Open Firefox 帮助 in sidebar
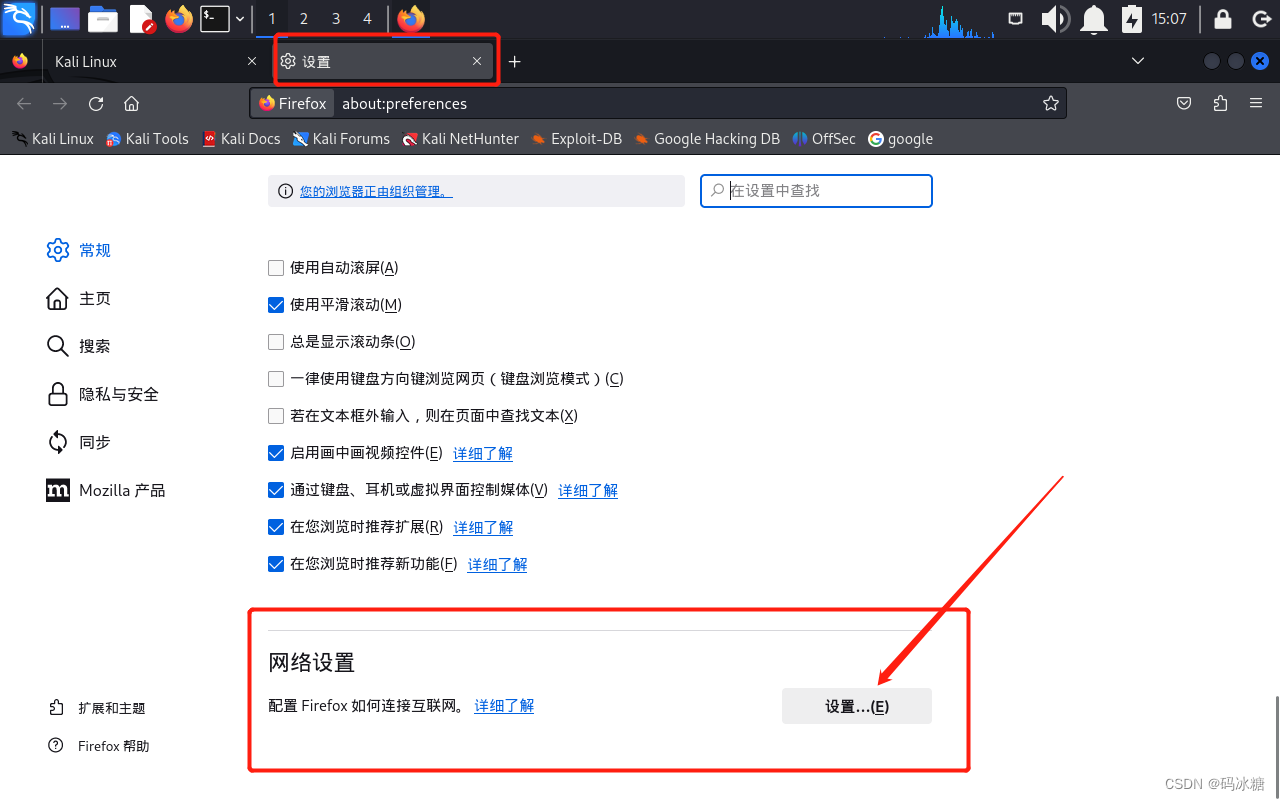The width and height of the screenshot is (1280, 800). [99, 746]
